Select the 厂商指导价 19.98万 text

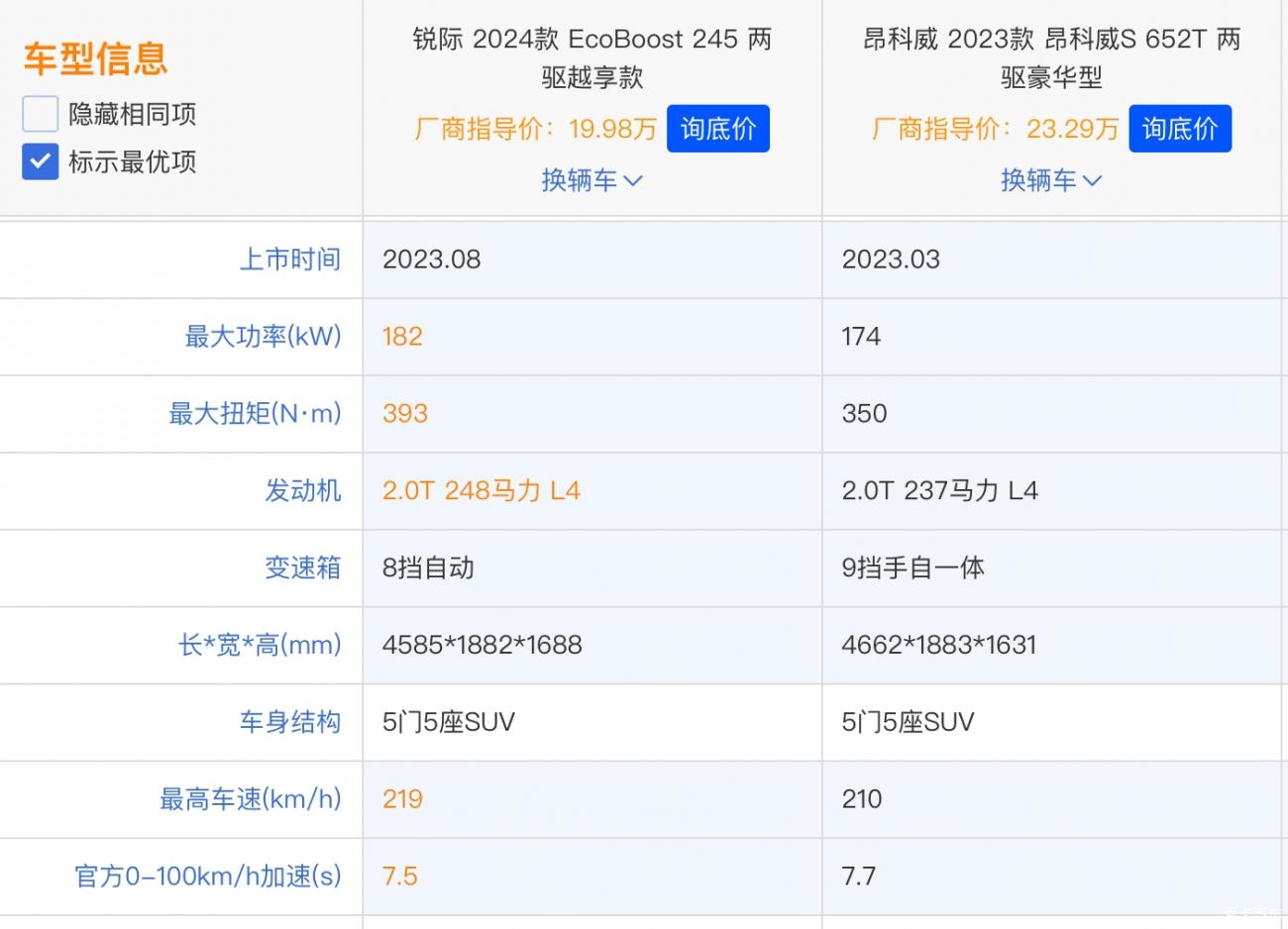(x=536, y=129)
